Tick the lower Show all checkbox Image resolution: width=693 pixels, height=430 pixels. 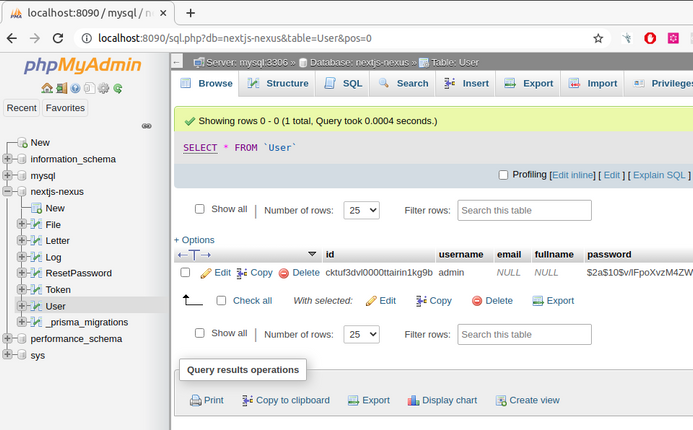(x=200, y=333)
